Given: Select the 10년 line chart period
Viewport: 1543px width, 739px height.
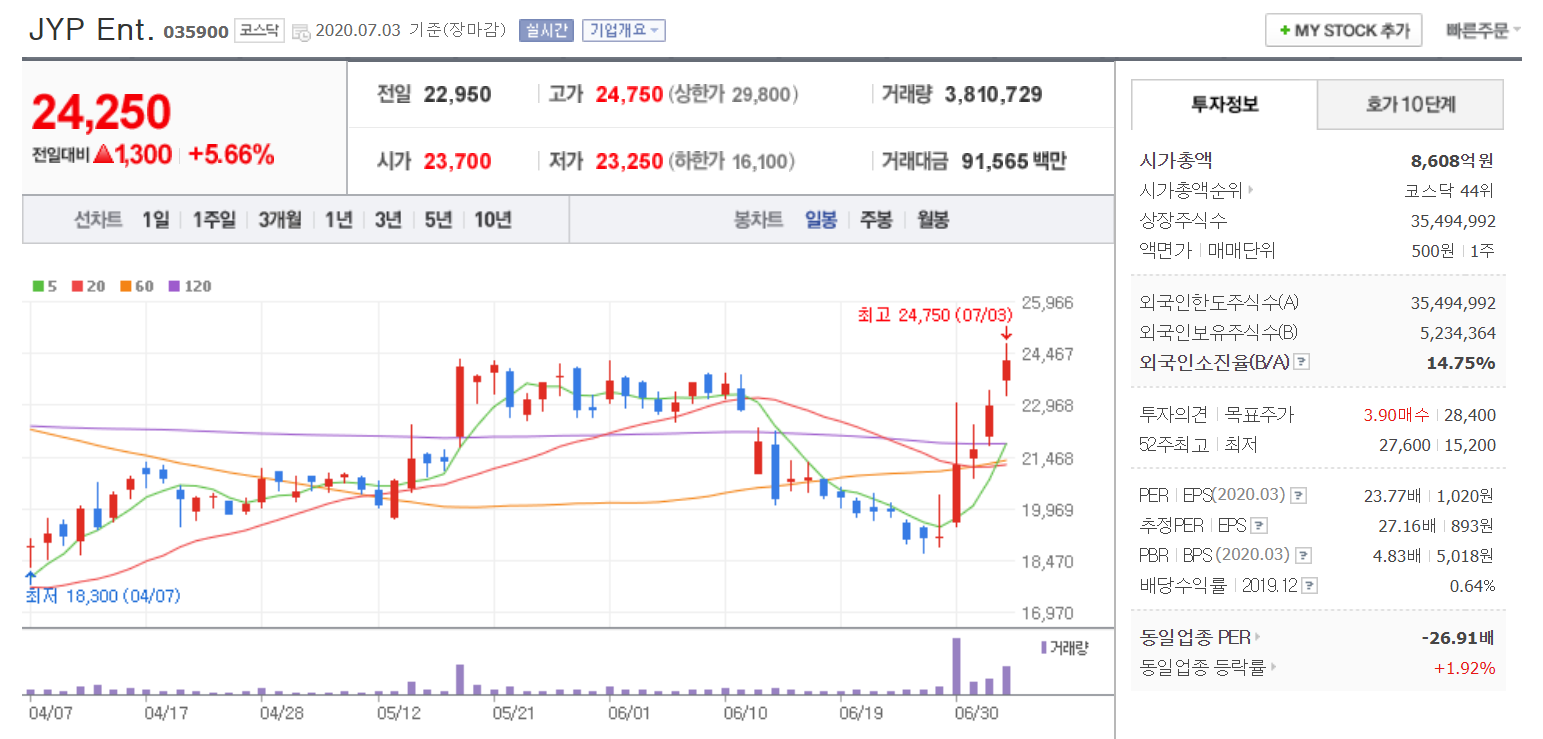Looking at the screenshot, I should (493, 220).
